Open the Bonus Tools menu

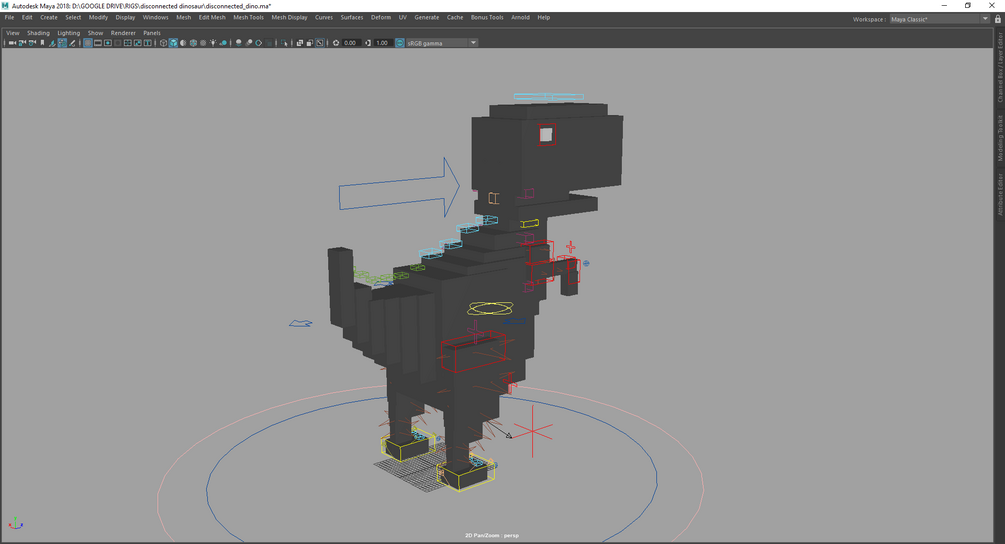(x=487, y=17)
